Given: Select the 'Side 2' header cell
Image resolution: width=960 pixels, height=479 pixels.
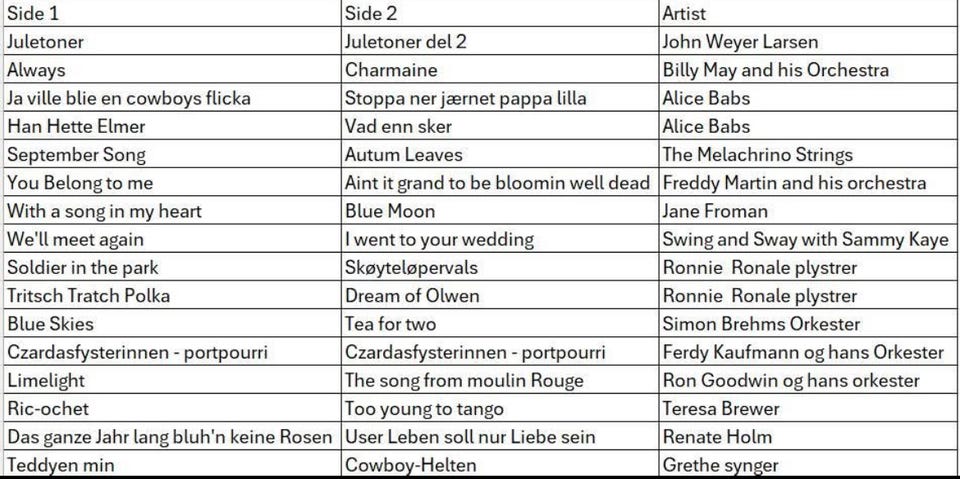Looking at the screenshot, I should coord(500,13).
